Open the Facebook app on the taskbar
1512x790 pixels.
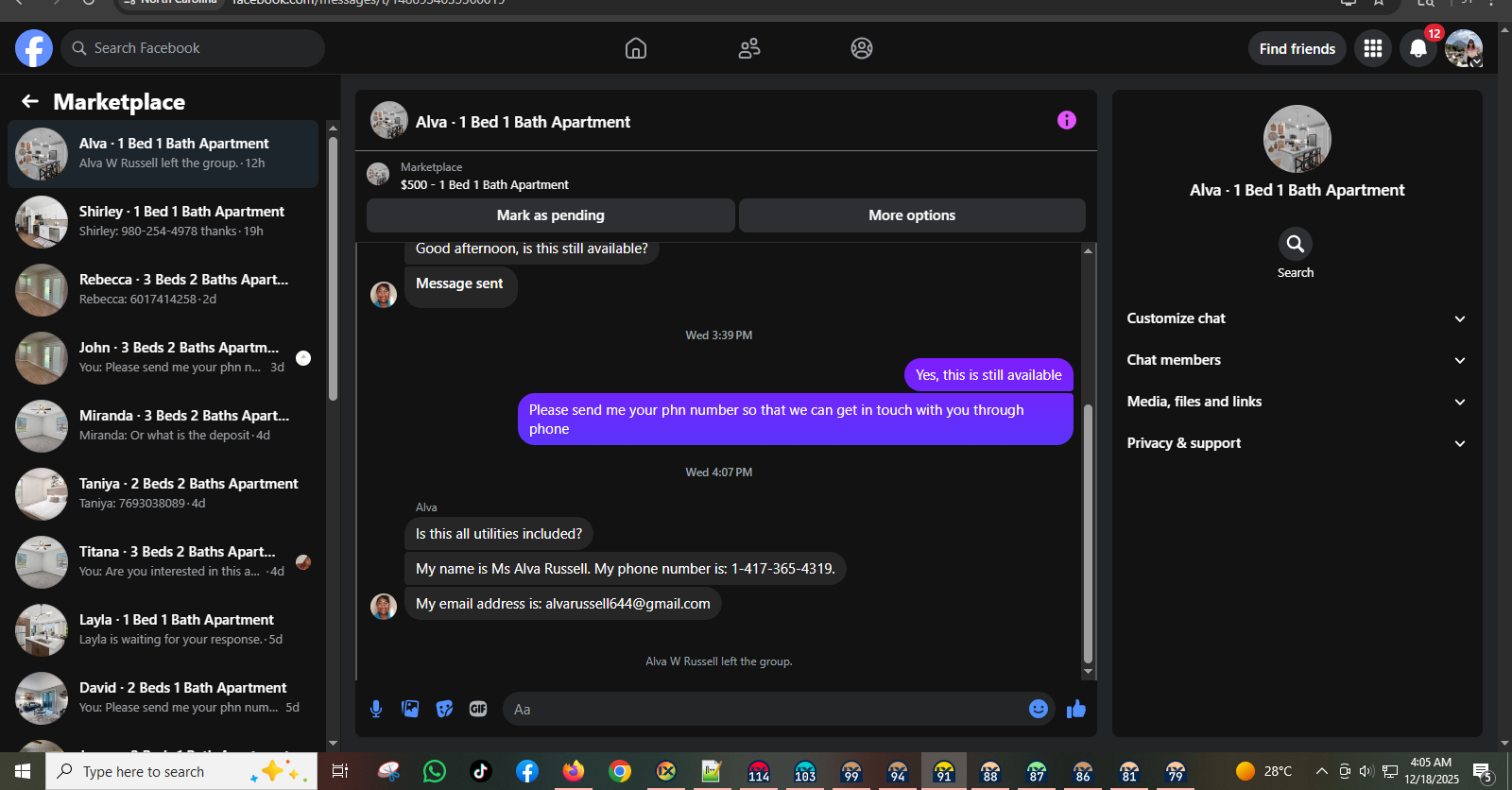click(527, 771)
